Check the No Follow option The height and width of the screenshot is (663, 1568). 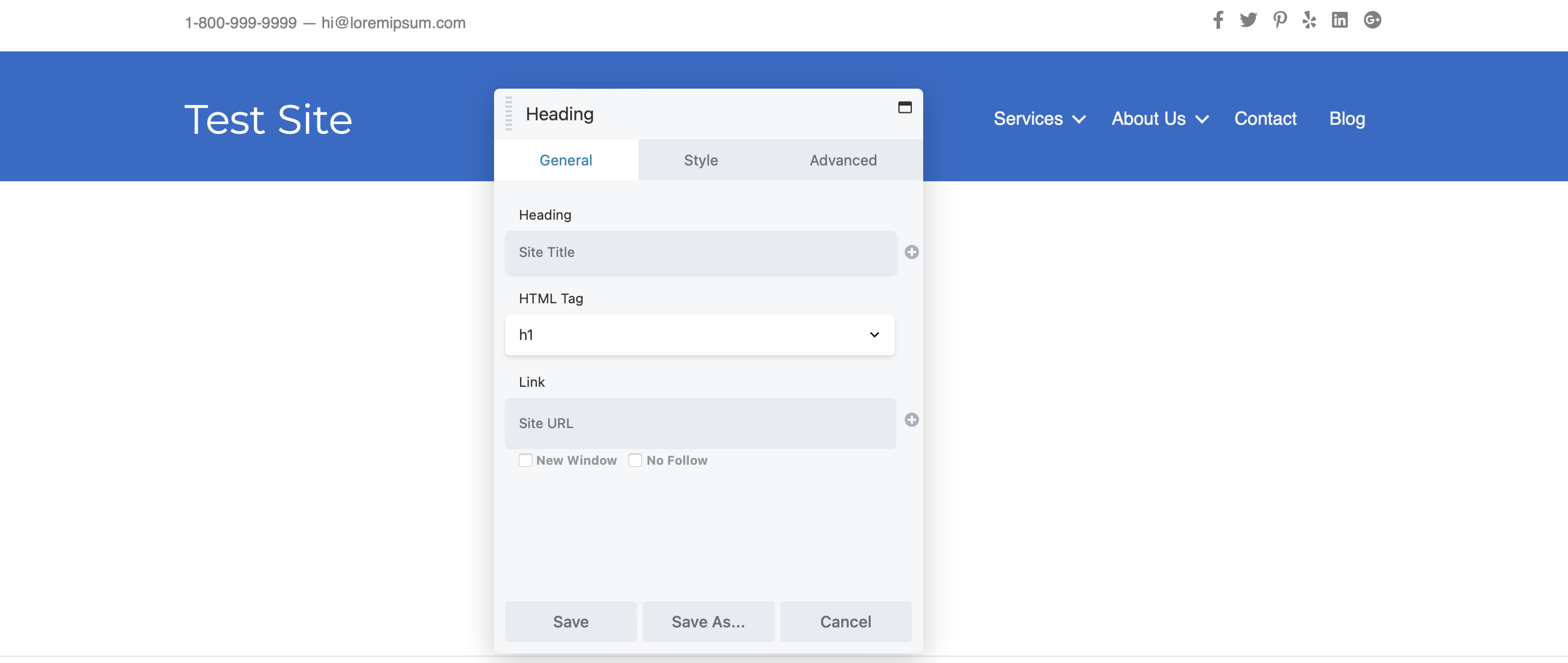coord(635,460)
